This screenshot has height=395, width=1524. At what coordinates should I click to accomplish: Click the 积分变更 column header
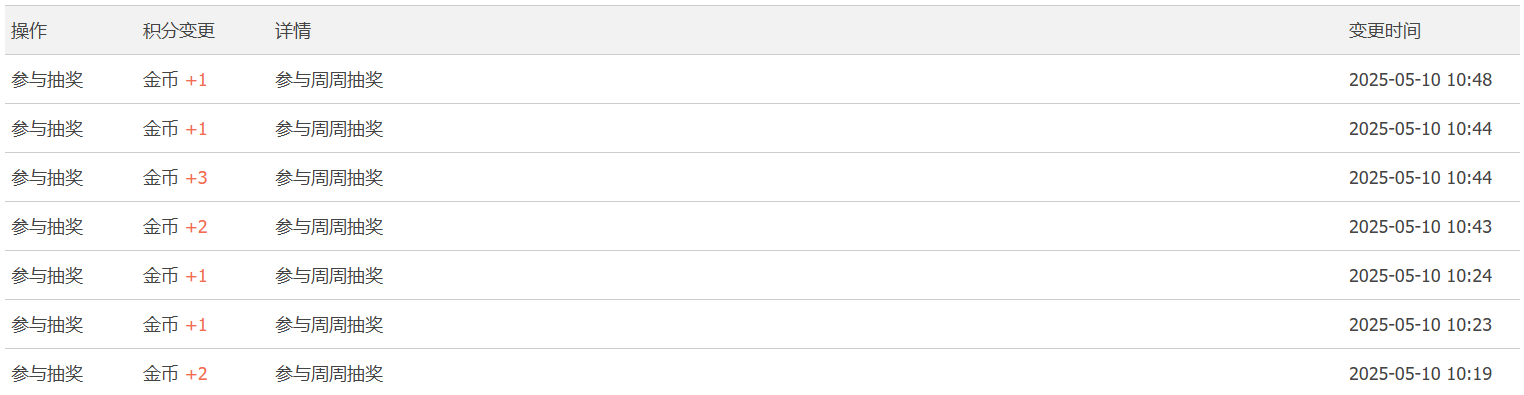[x=179, y=31]
